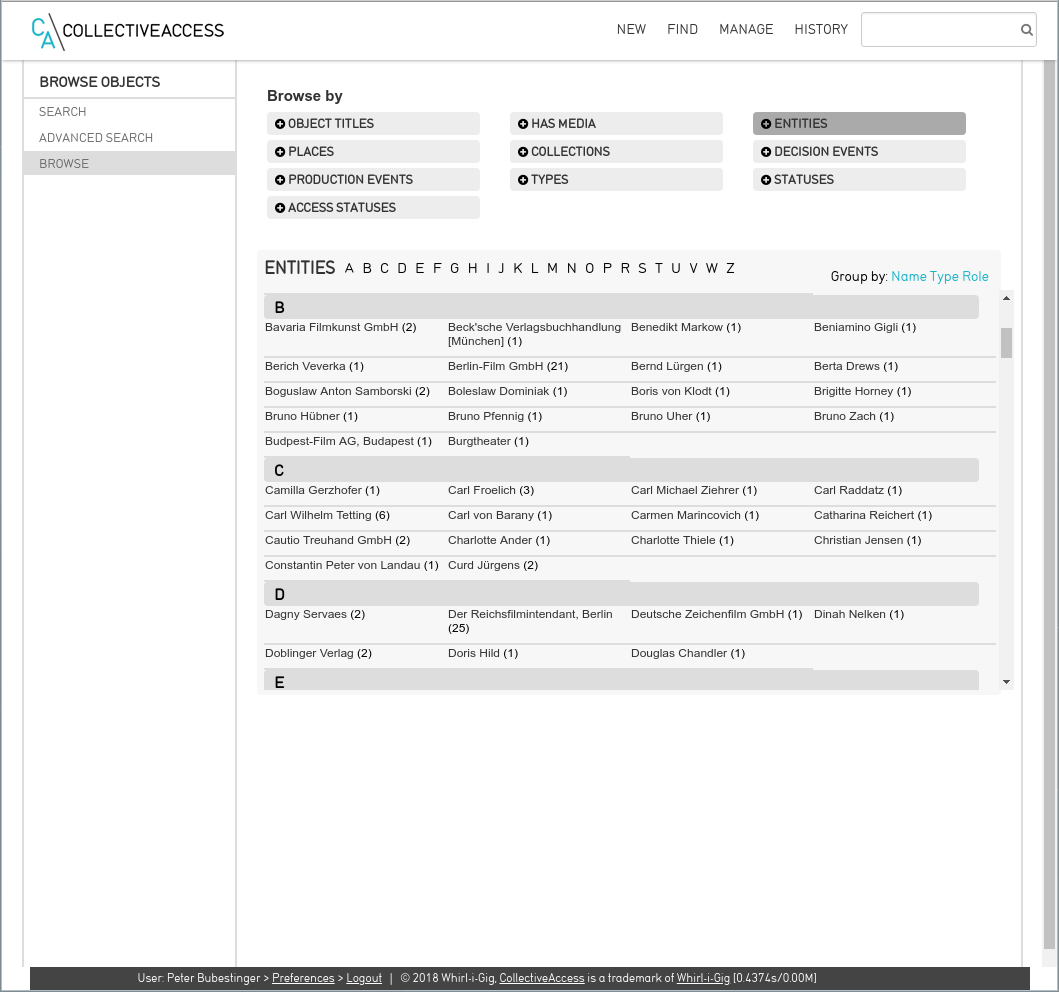Click plus icon beside Collections facet

[523, 152]
